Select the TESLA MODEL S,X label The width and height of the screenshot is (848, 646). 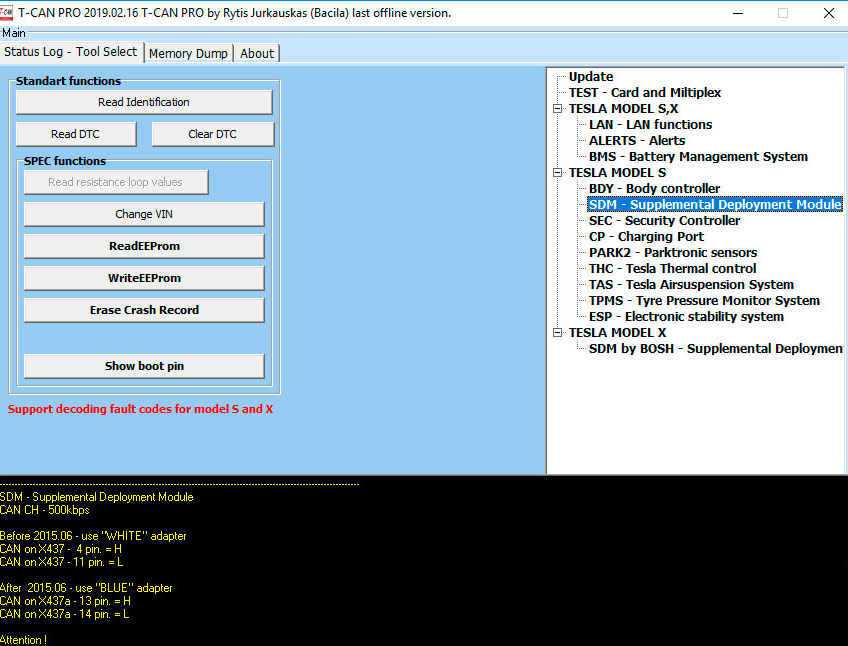click(623, 109)
